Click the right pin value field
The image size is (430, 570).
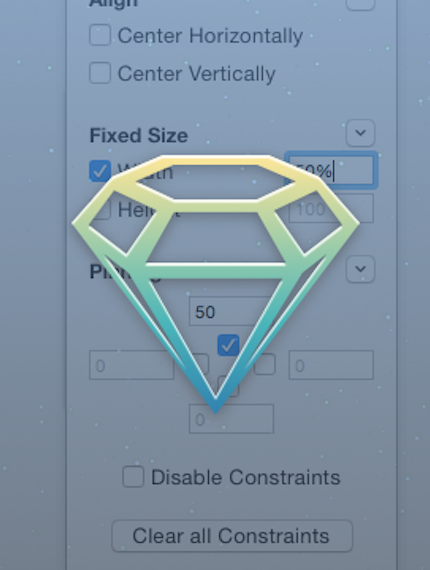click(x=331, y=365)
